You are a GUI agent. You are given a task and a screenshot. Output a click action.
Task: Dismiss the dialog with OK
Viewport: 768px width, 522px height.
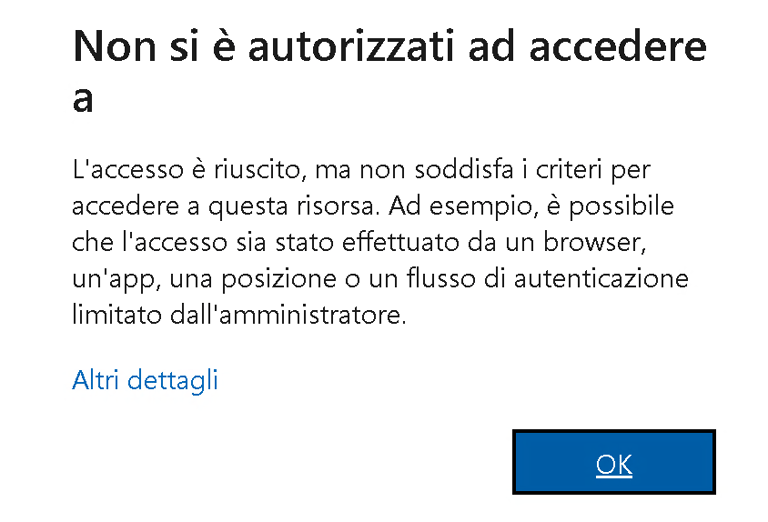point(614,462)
